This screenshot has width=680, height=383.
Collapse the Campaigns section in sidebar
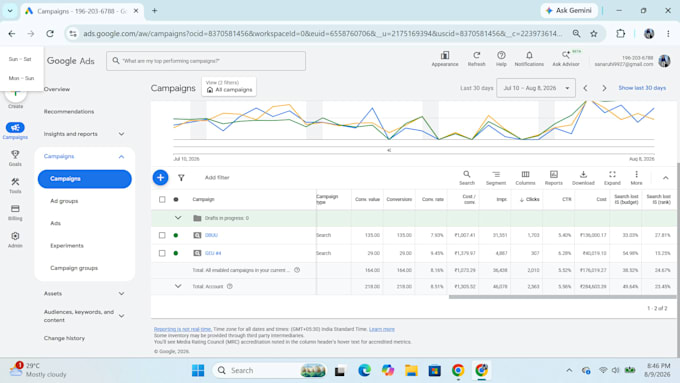(x=121, y=157)
